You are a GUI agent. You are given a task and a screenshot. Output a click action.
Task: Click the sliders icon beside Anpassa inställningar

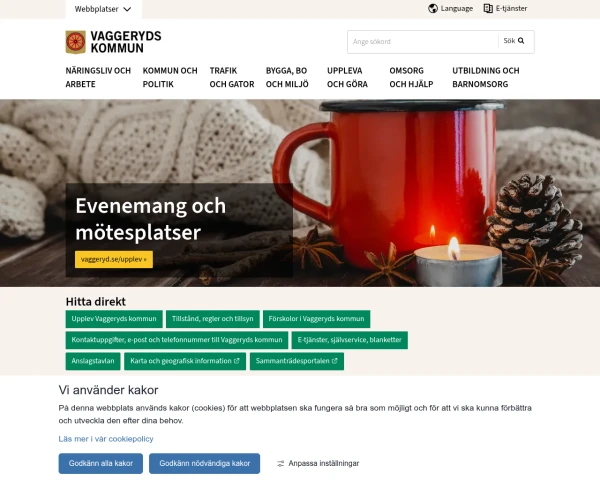[x=280, y=464]
